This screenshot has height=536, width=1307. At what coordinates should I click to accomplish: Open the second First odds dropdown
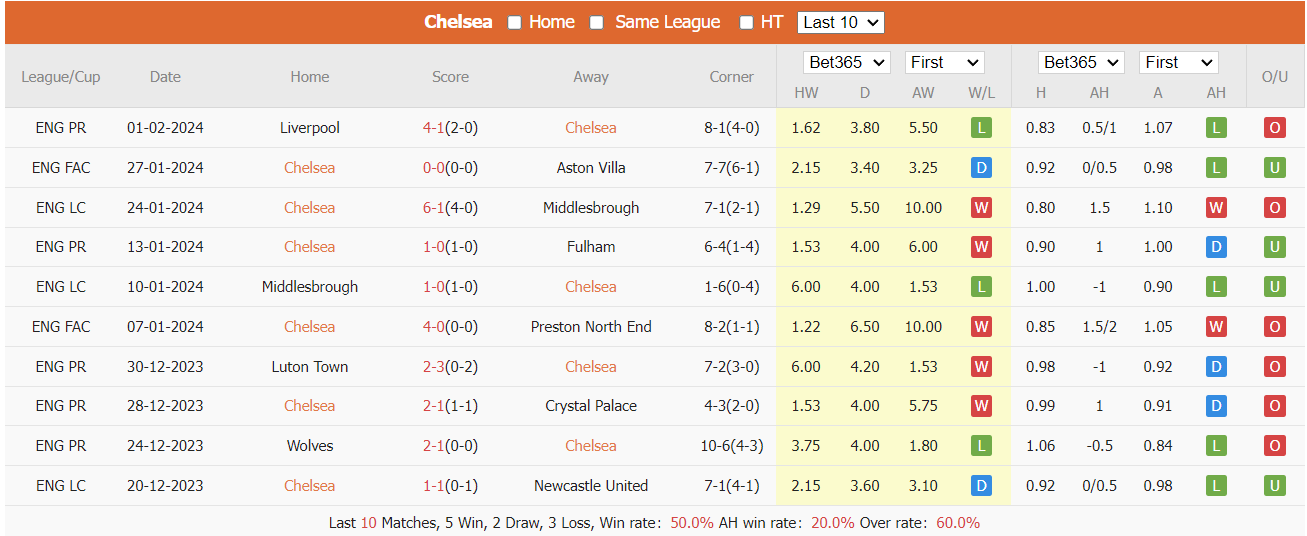(1178, 62)
